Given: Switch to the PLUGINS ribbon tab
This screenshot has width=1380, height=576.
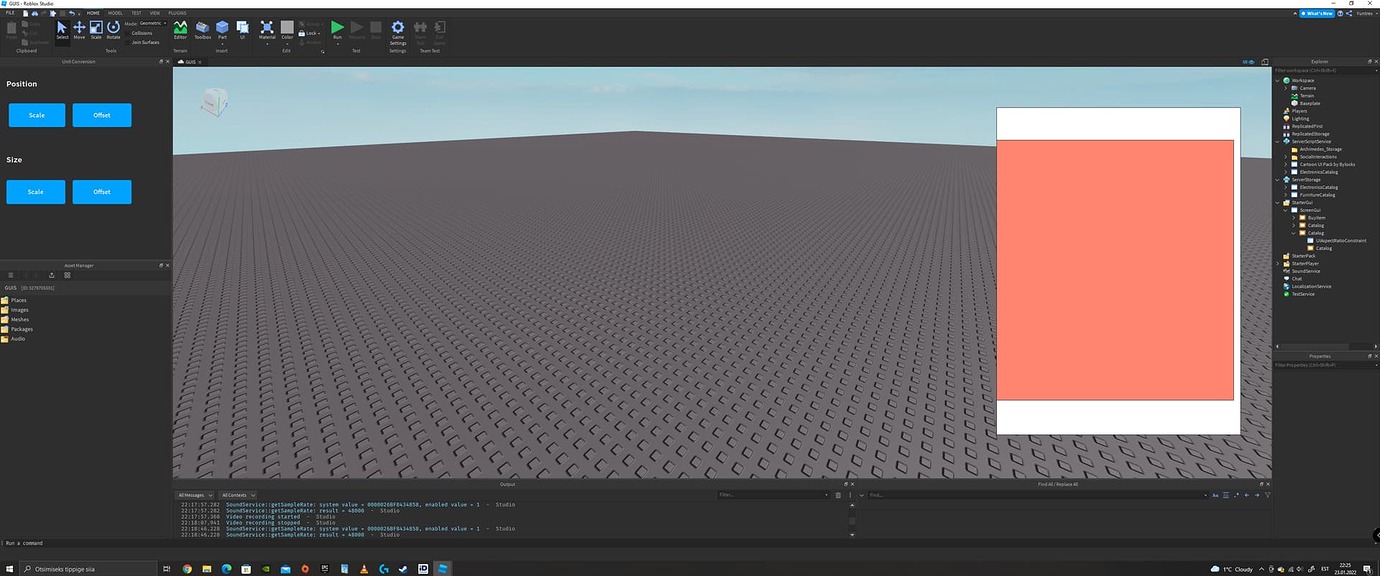Looking at the screenshot, I should tap(177, 13).
